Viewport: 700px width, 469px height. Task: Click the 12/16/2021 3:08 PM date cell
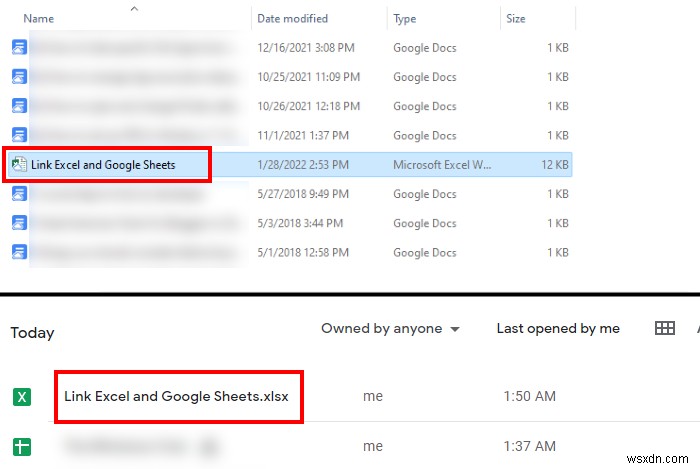pyautogui.click(x=306, y=48)
